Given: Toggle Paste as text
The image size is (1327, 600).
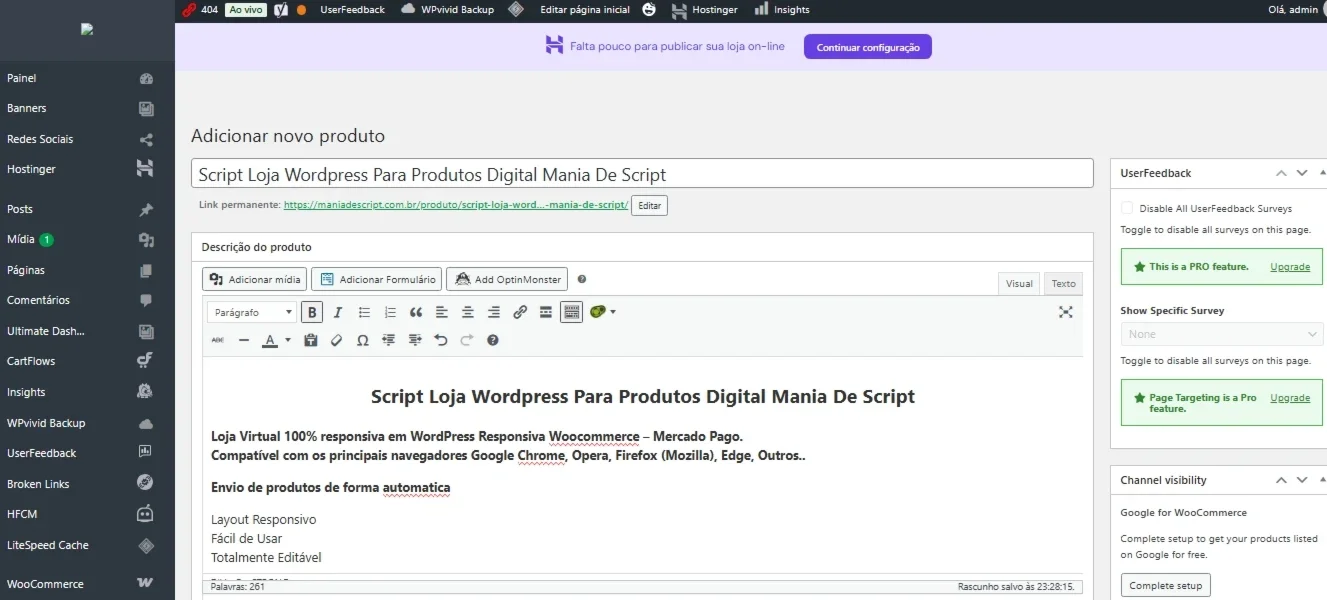Looking at the screenshot, I should [x=311, y=340].
